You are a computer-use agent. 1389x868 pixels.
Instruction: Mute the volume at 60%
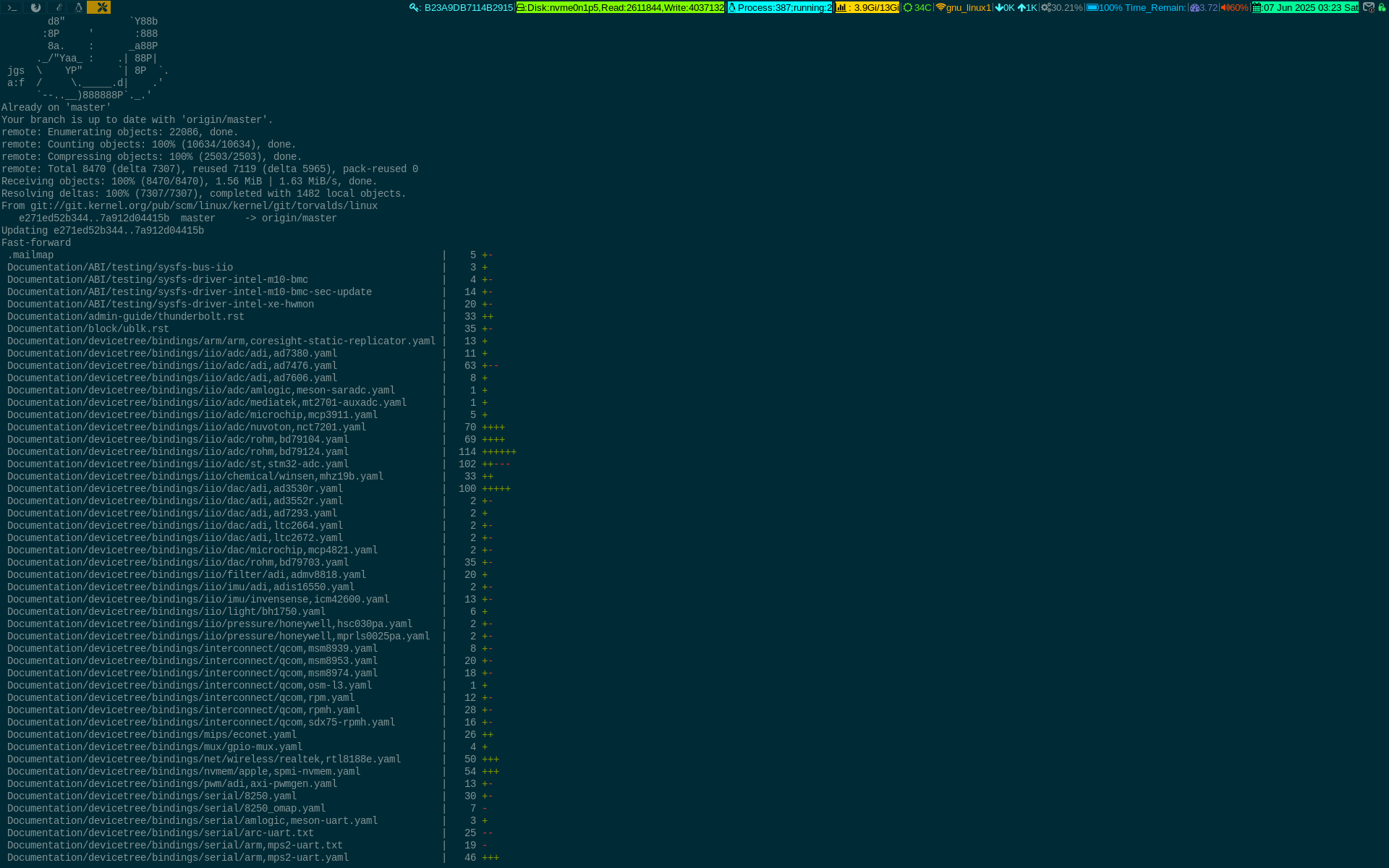tap(1234, 7)
